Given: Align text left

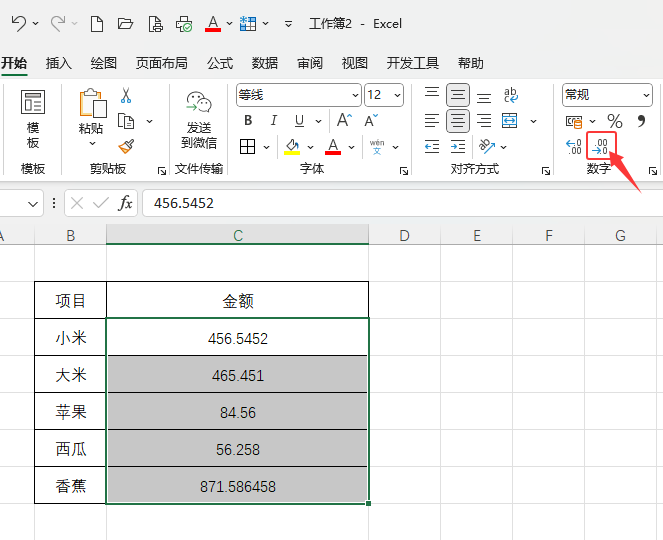Looking at the screenshot, I should point(432,121).
